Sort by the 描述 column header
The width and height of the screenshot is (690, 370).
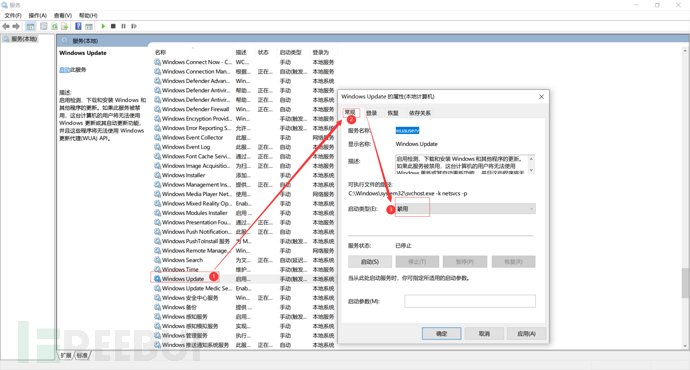click(241, 52)
